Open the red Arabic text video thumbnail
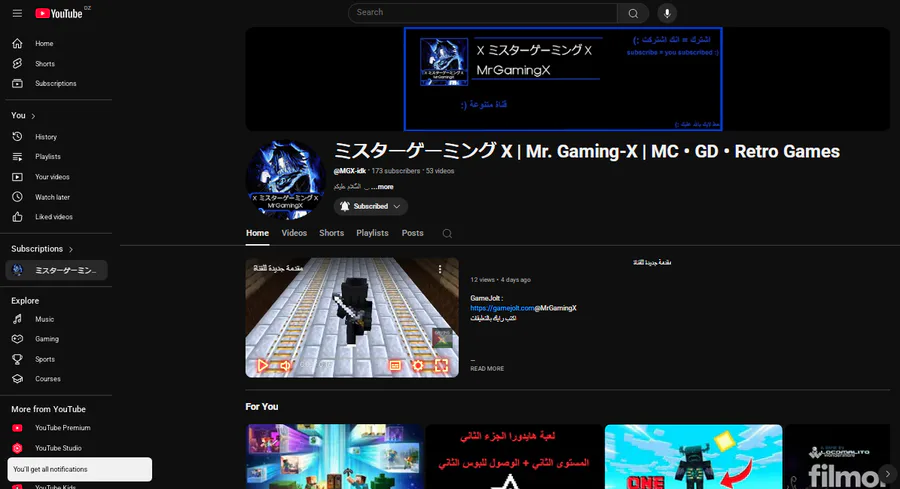This screenshot has width=900, height=489. 514,457
